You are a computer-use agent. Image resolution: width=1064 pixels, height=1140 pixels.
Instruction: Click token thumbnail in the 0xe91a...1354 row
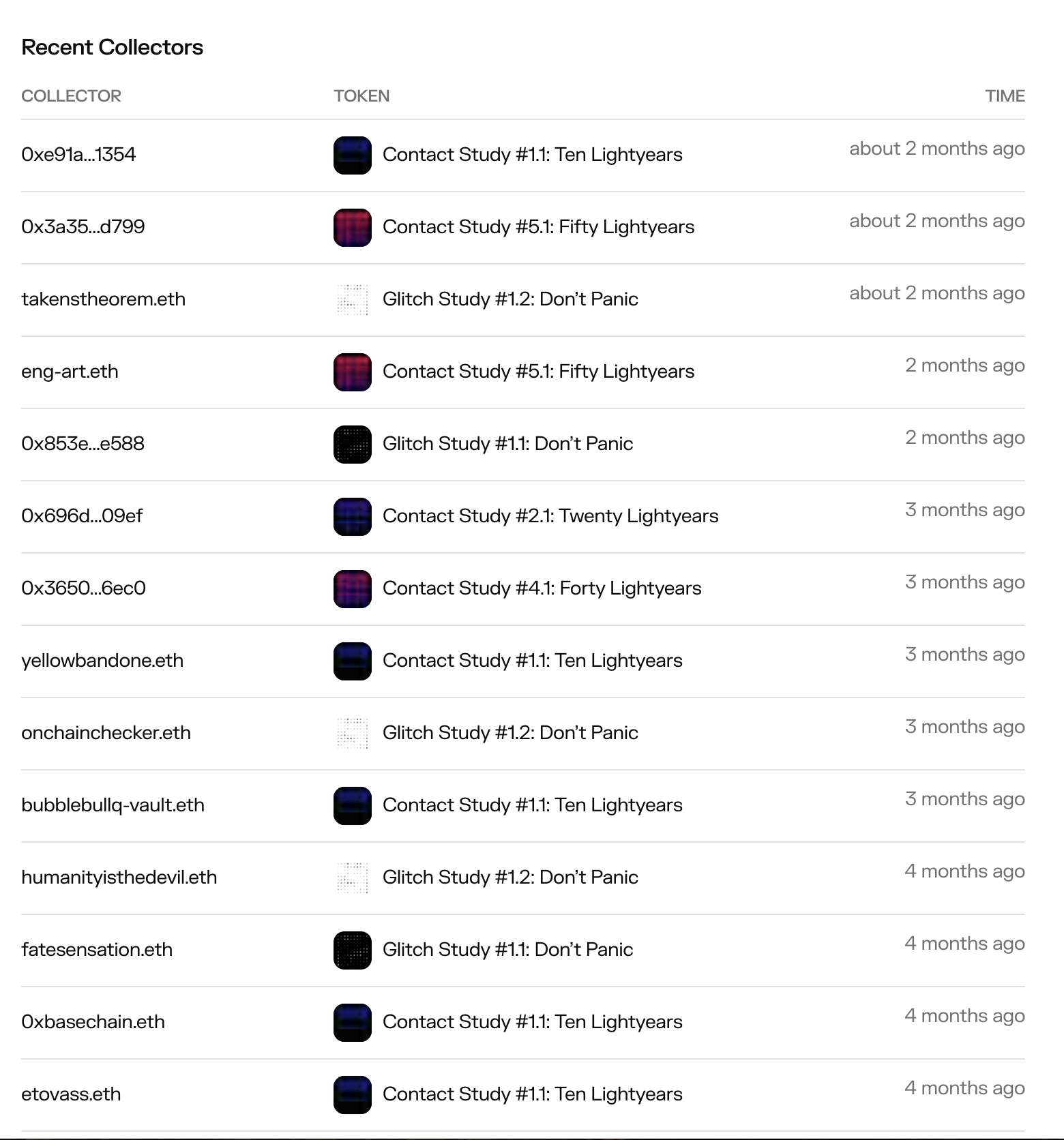[x=352, y=155]
